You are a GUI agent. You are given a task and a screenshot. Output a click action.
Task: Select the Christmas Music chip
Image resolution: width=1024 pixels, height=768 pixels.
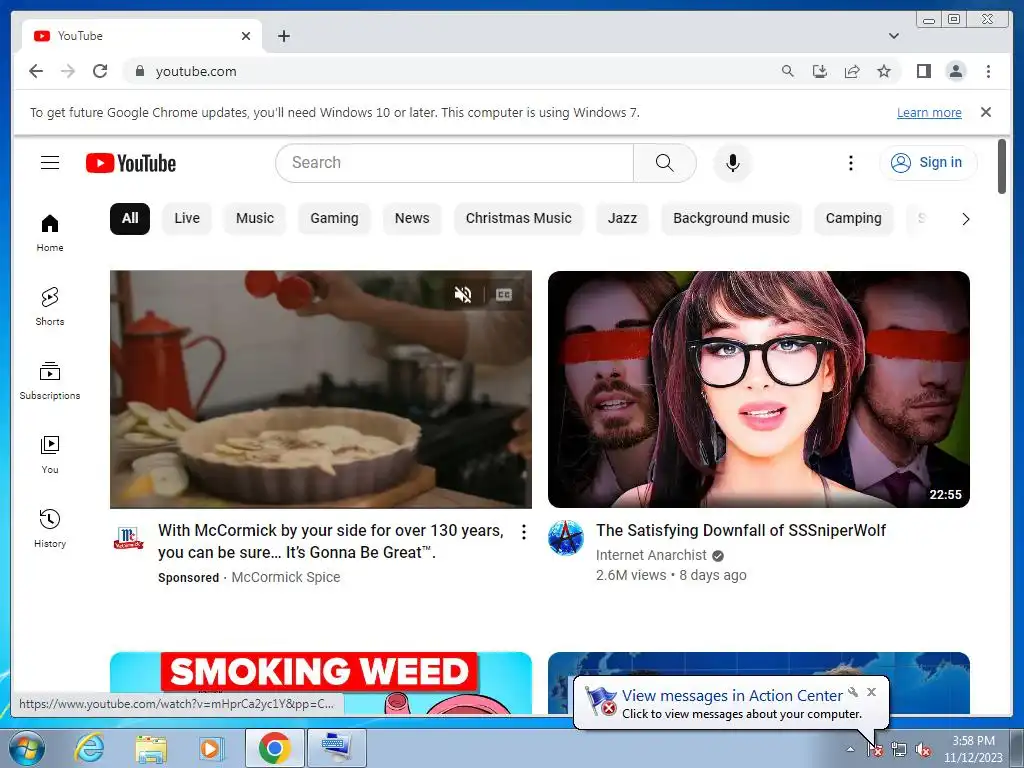(x=519, y=218)
